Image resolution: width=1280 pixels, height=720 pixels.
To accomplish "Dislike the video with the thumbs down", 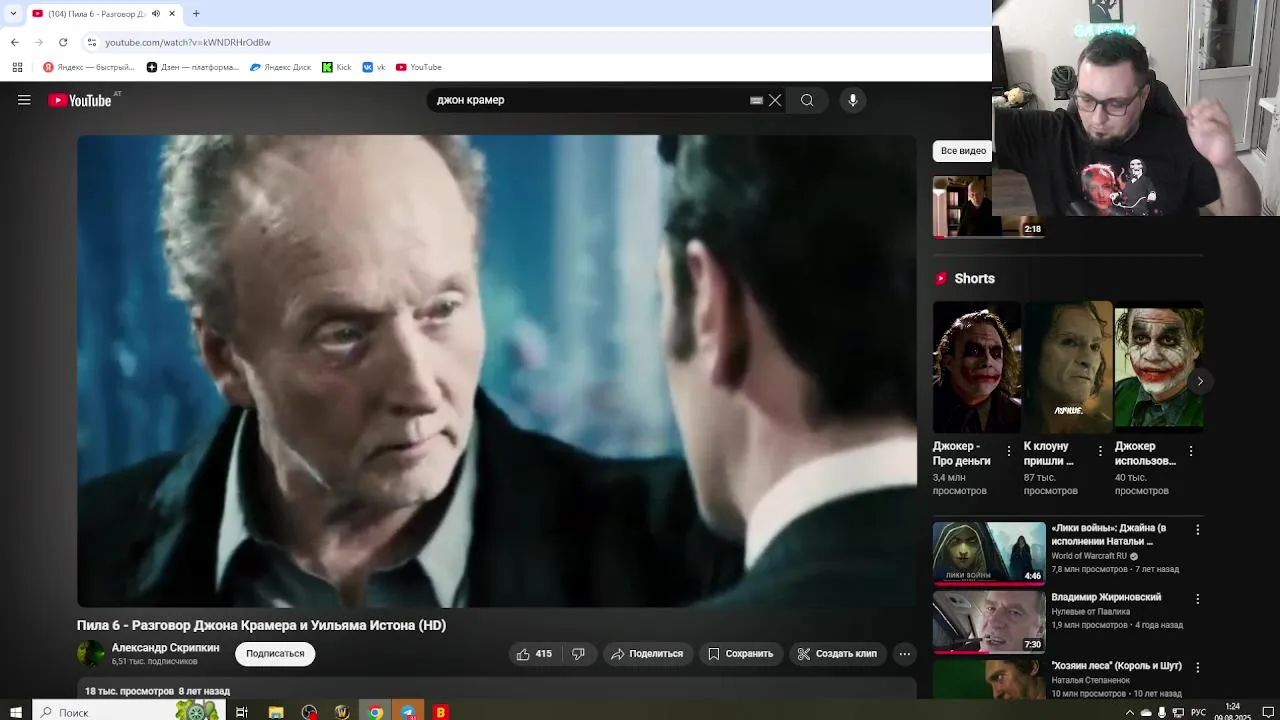I will click(x=578, y=654).
